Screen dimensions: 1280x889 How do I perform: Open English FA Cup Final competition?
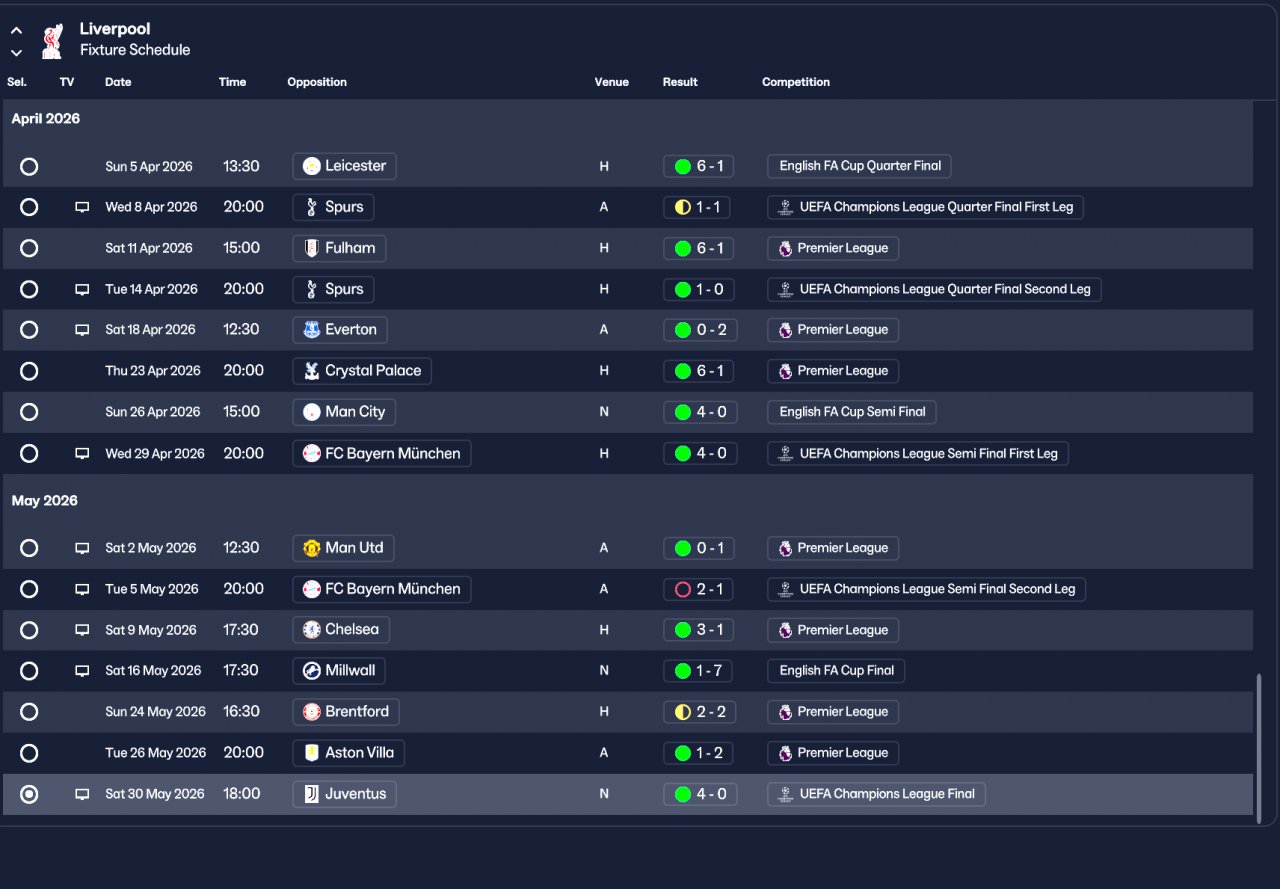click(x=836, y=671)
